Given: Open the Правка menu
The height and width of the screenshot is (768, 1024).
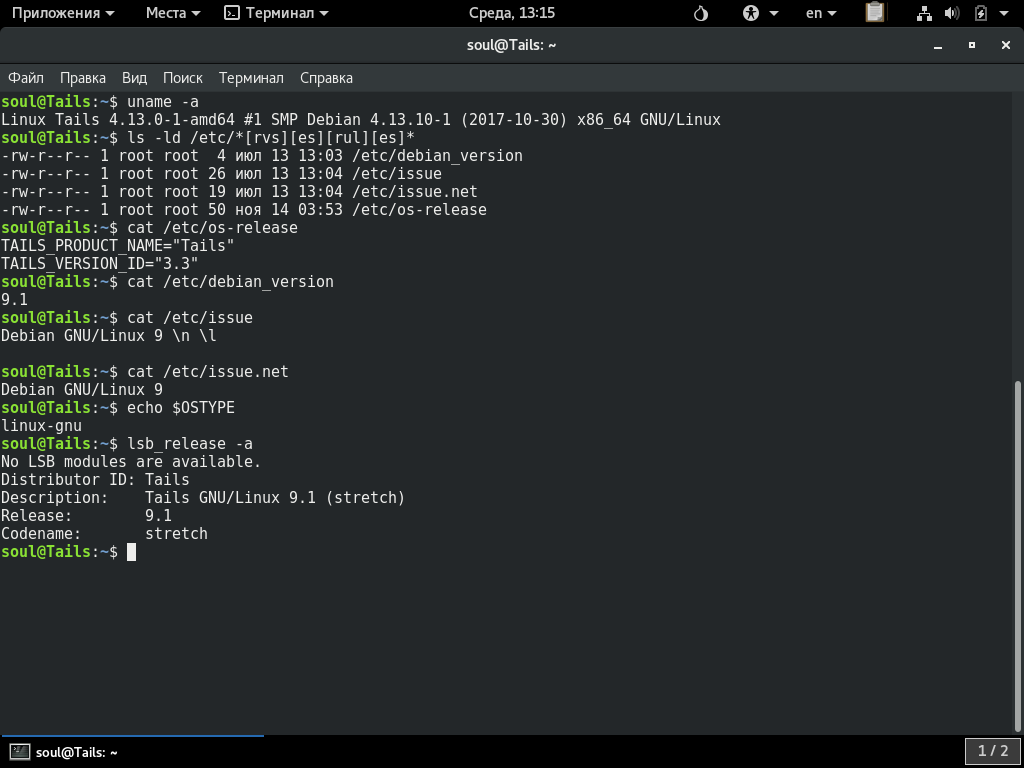Looking at the screenshot, I should coord(83,78).
